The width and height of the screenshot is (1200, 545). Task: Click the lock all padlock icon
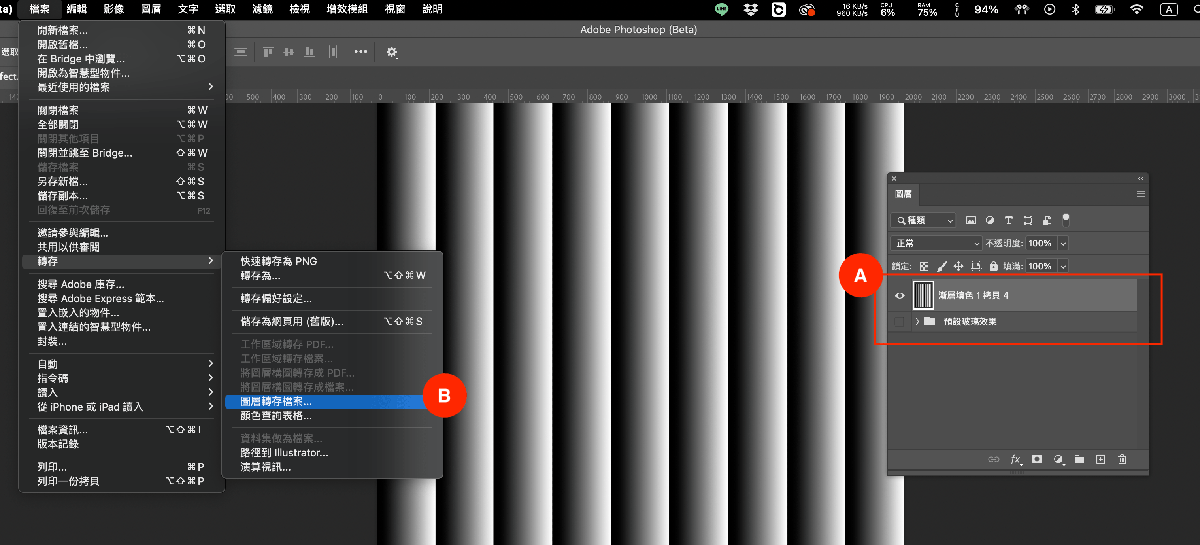pos(992,267)
